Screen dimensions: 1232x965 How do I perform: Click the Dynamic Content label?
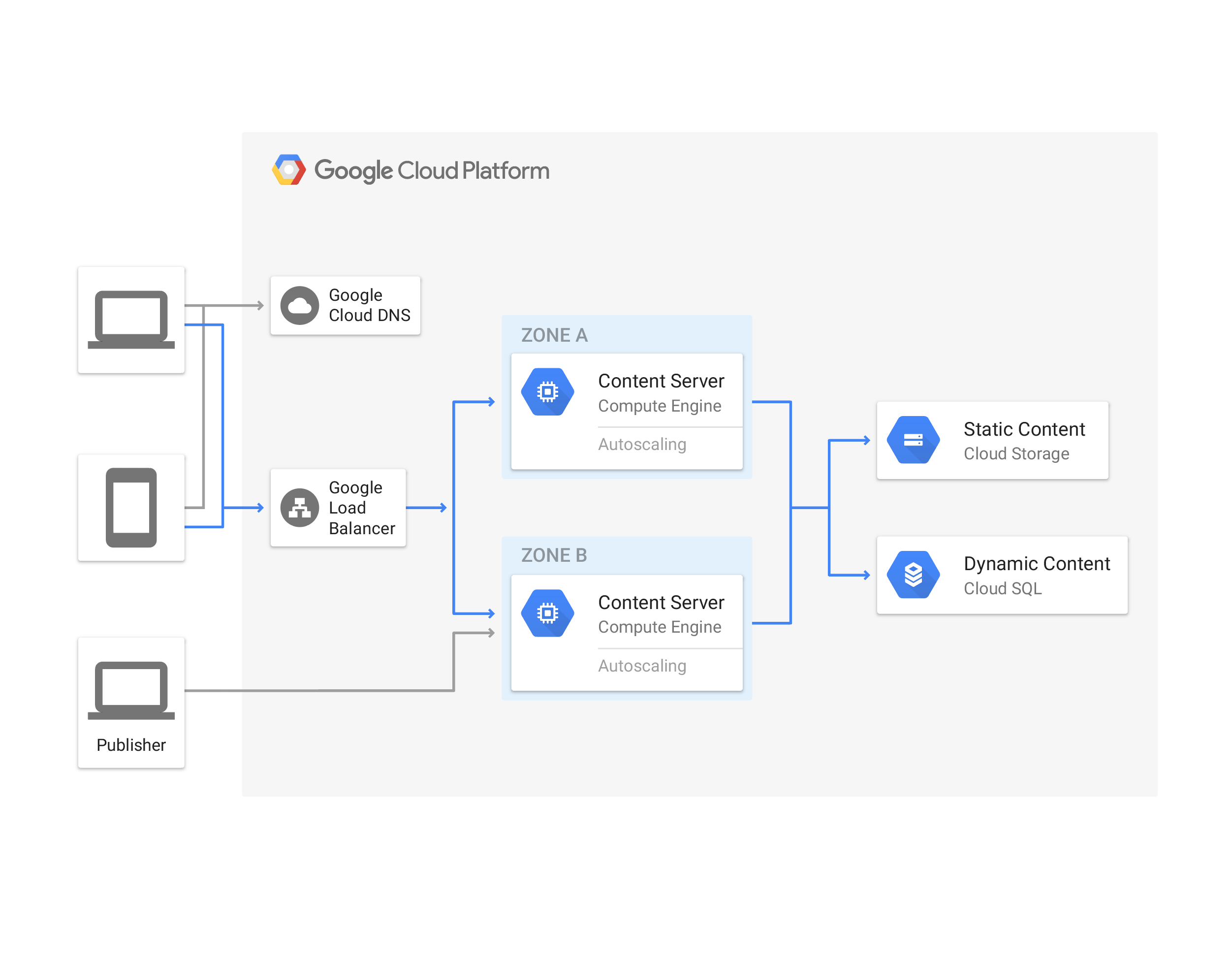[x=1037, y=563]
